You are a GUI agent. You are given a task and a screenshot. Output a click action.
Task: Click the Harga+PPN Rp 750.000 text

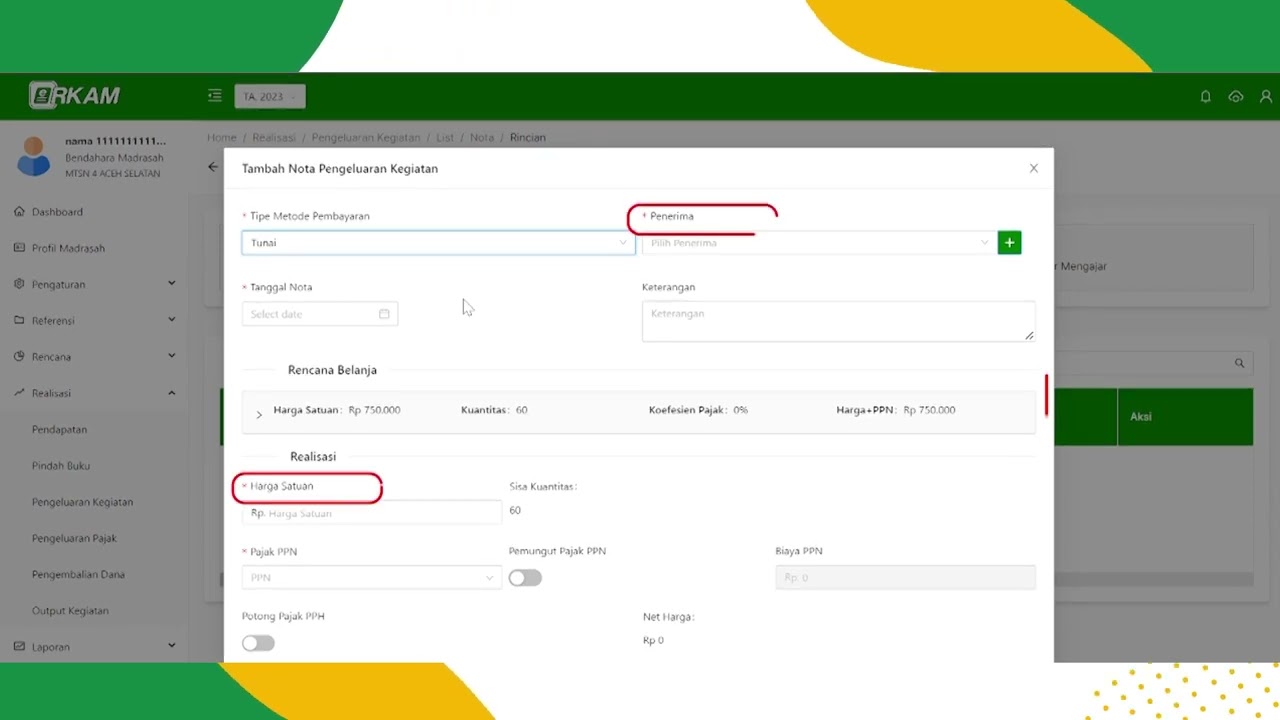pos(896,410)
